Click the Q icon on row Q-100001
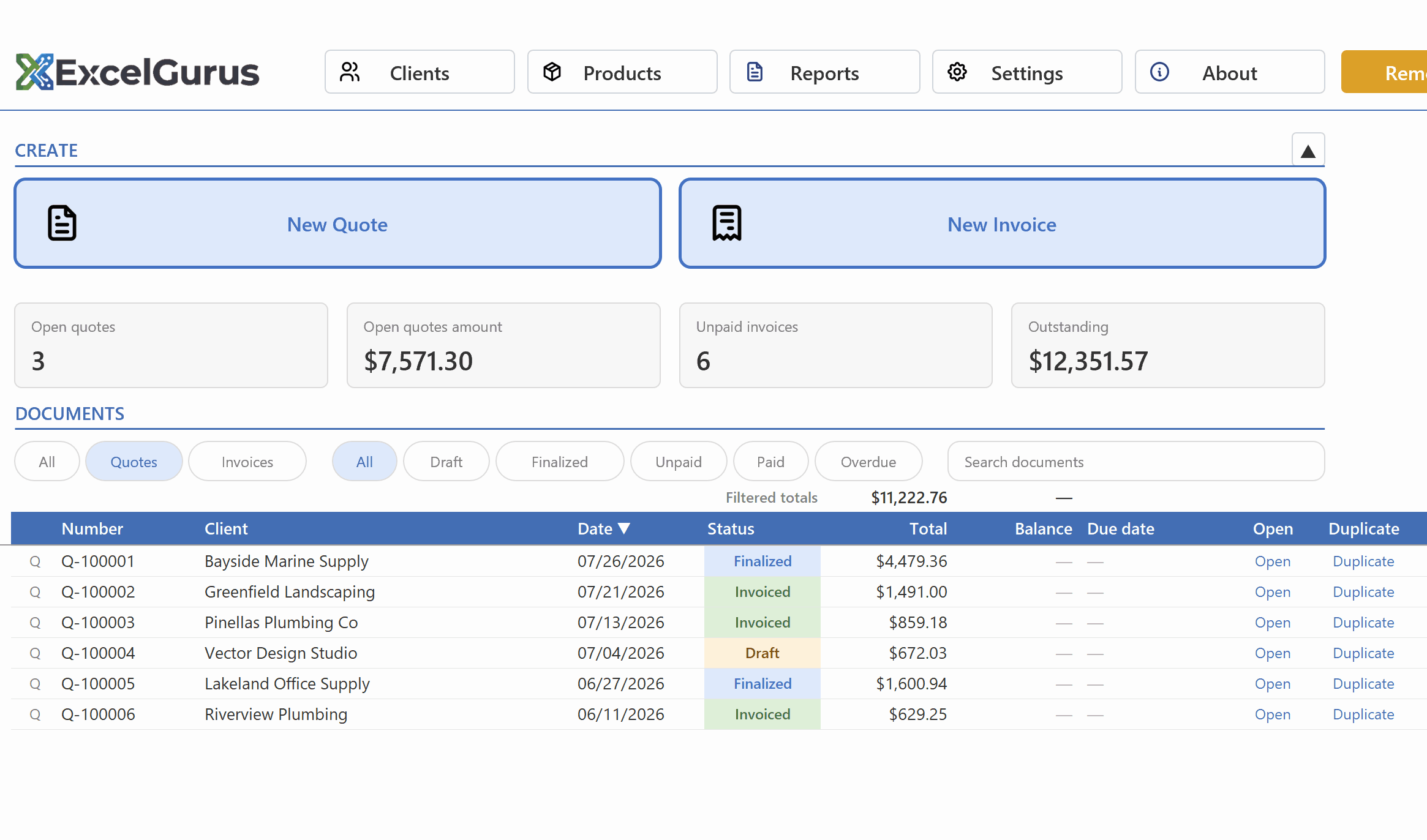The image size is (1427, 840). (35, 561)
